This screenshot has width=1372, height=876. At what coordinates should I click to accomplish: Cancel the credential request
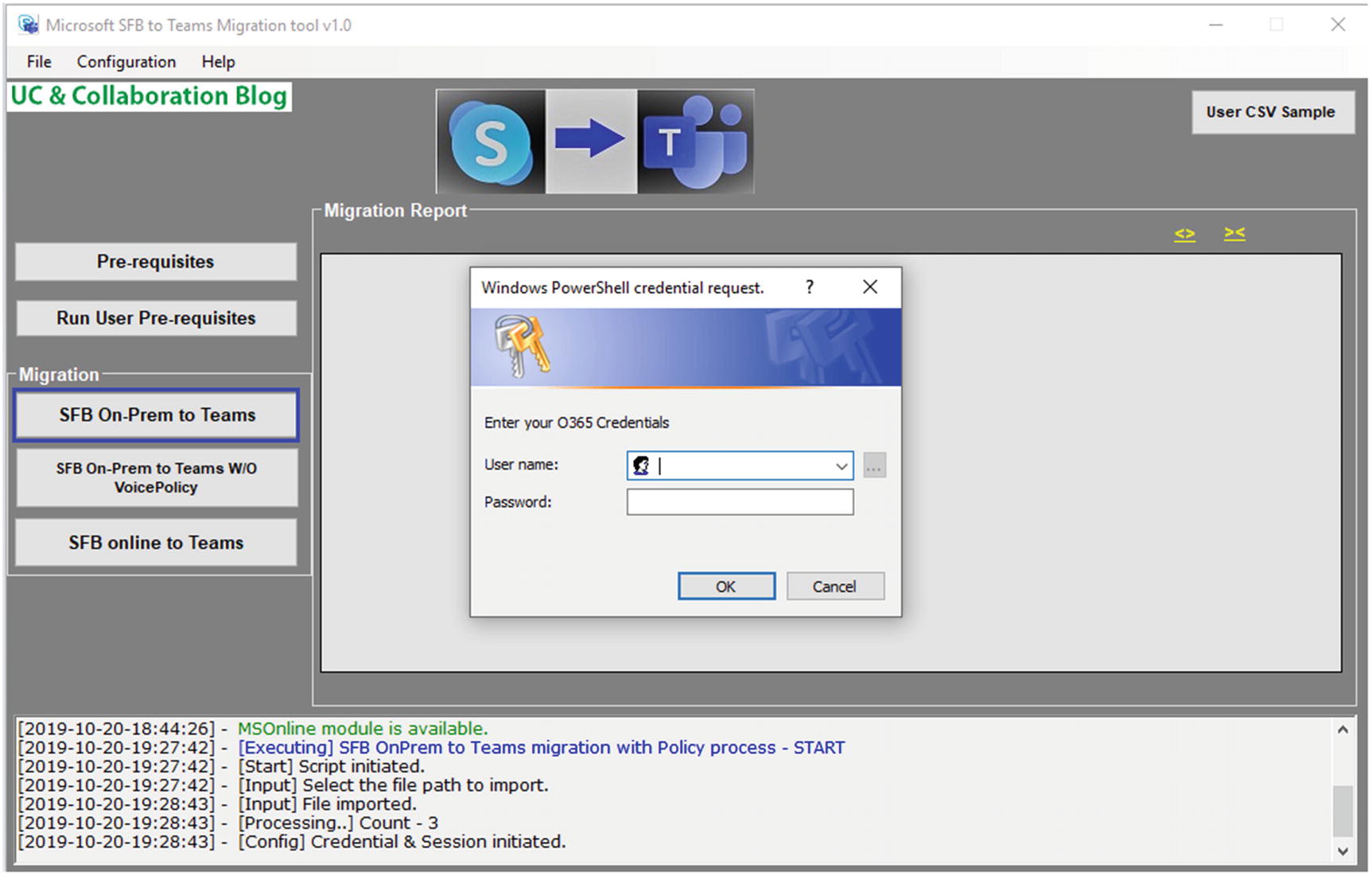pyautogui.click(x=835, y=586)
